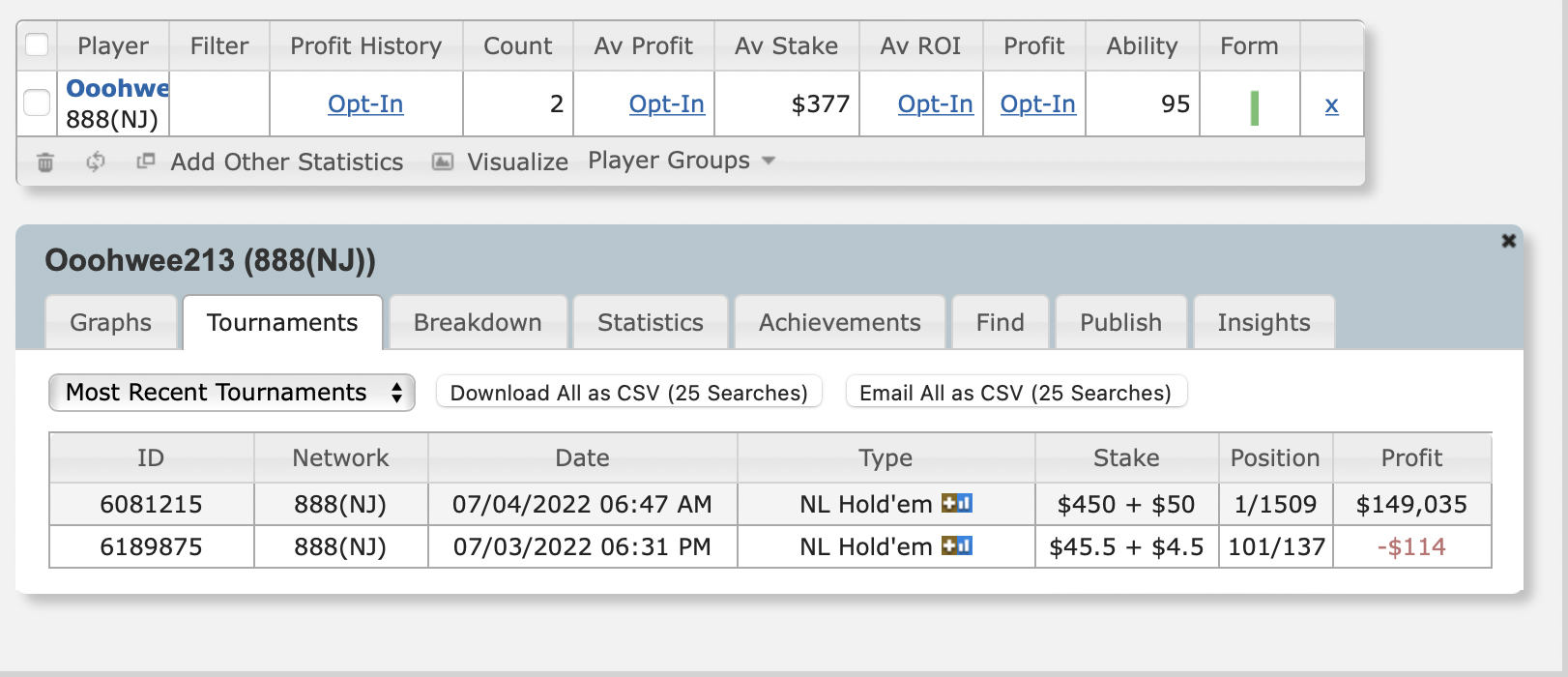Click brown plus icon in tournament 6189875 row

tap(949, 545)
